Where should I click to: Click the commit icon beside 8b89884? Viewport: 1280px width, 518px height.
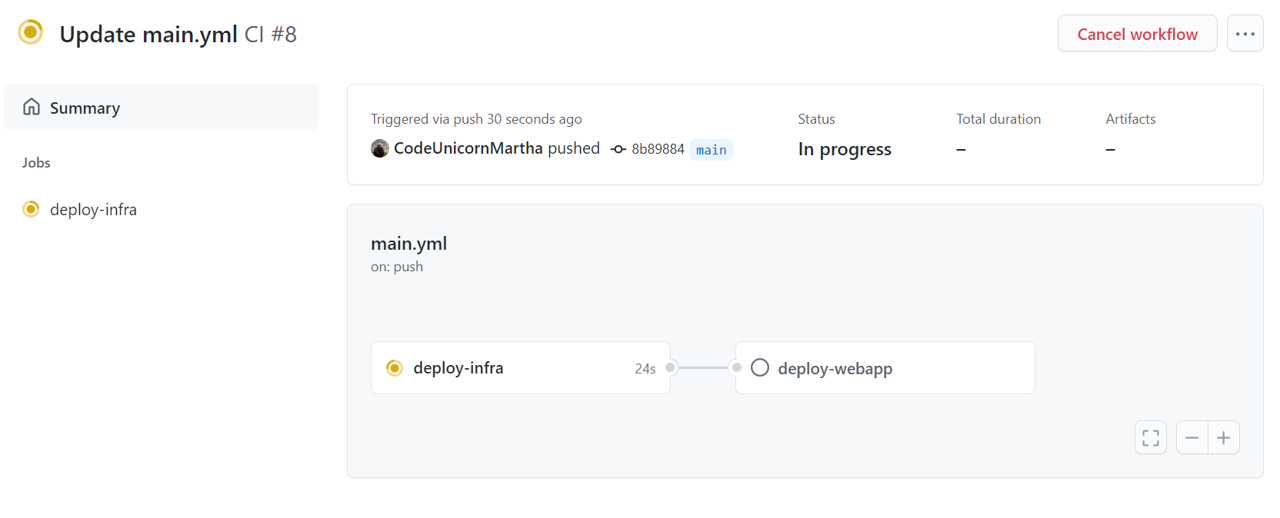point(618,150)
